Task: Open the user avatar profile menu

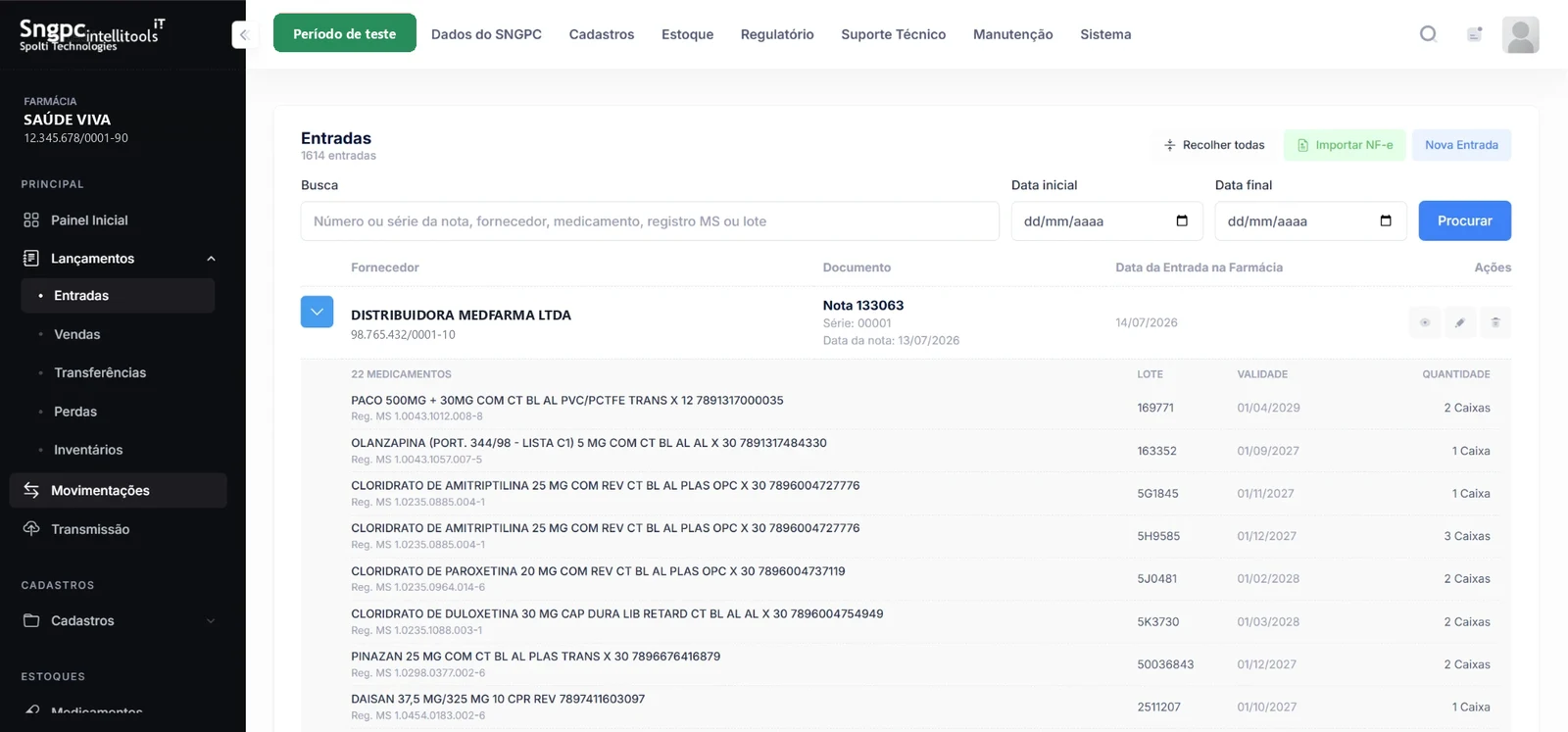Action: coord(1520,34)
